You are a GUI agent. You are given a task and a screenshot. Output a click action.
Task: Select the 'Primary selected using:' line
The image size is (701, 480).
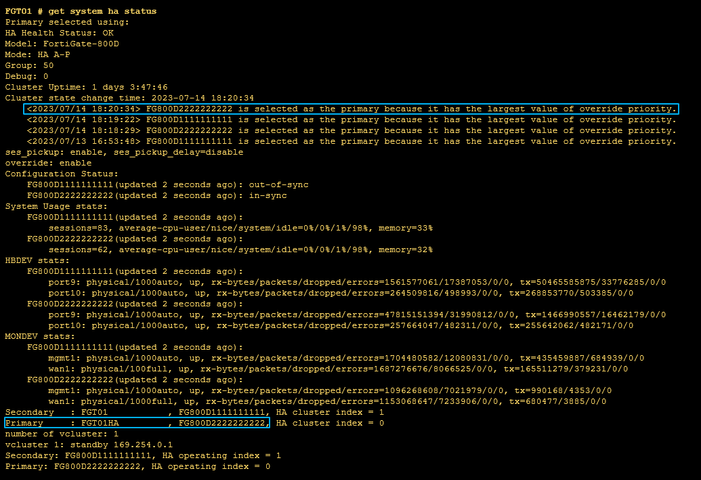pyautogui.click(x=67, y=22)
